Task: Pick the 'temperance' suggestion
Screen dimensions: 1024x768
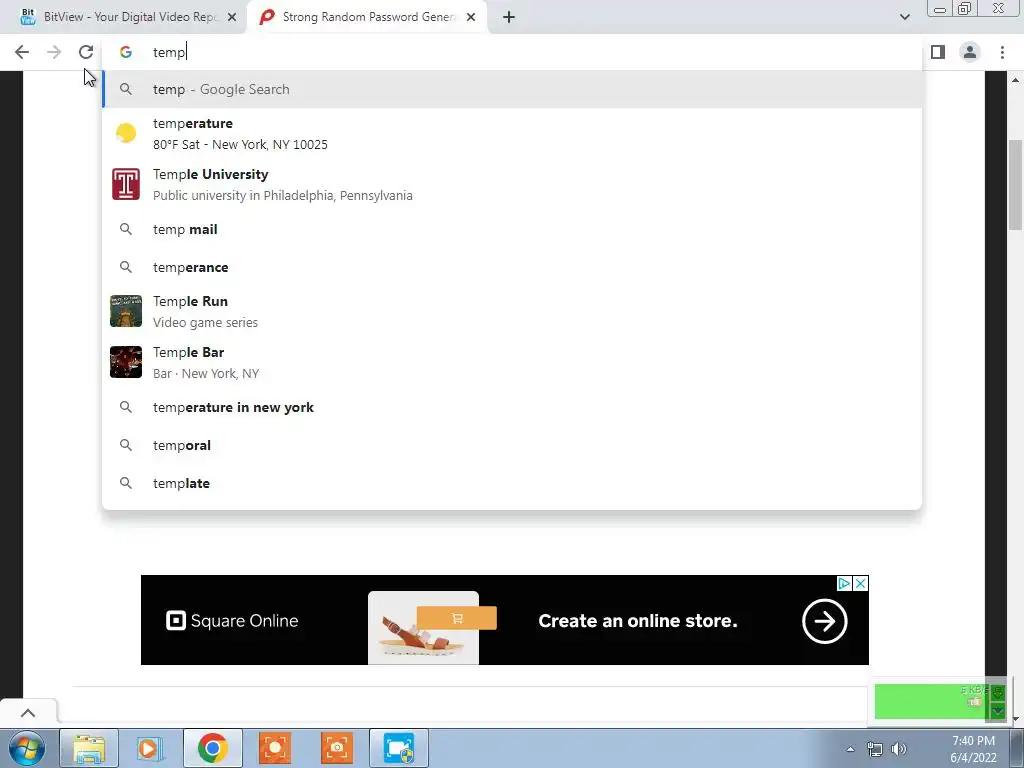Action: (512, 267)
